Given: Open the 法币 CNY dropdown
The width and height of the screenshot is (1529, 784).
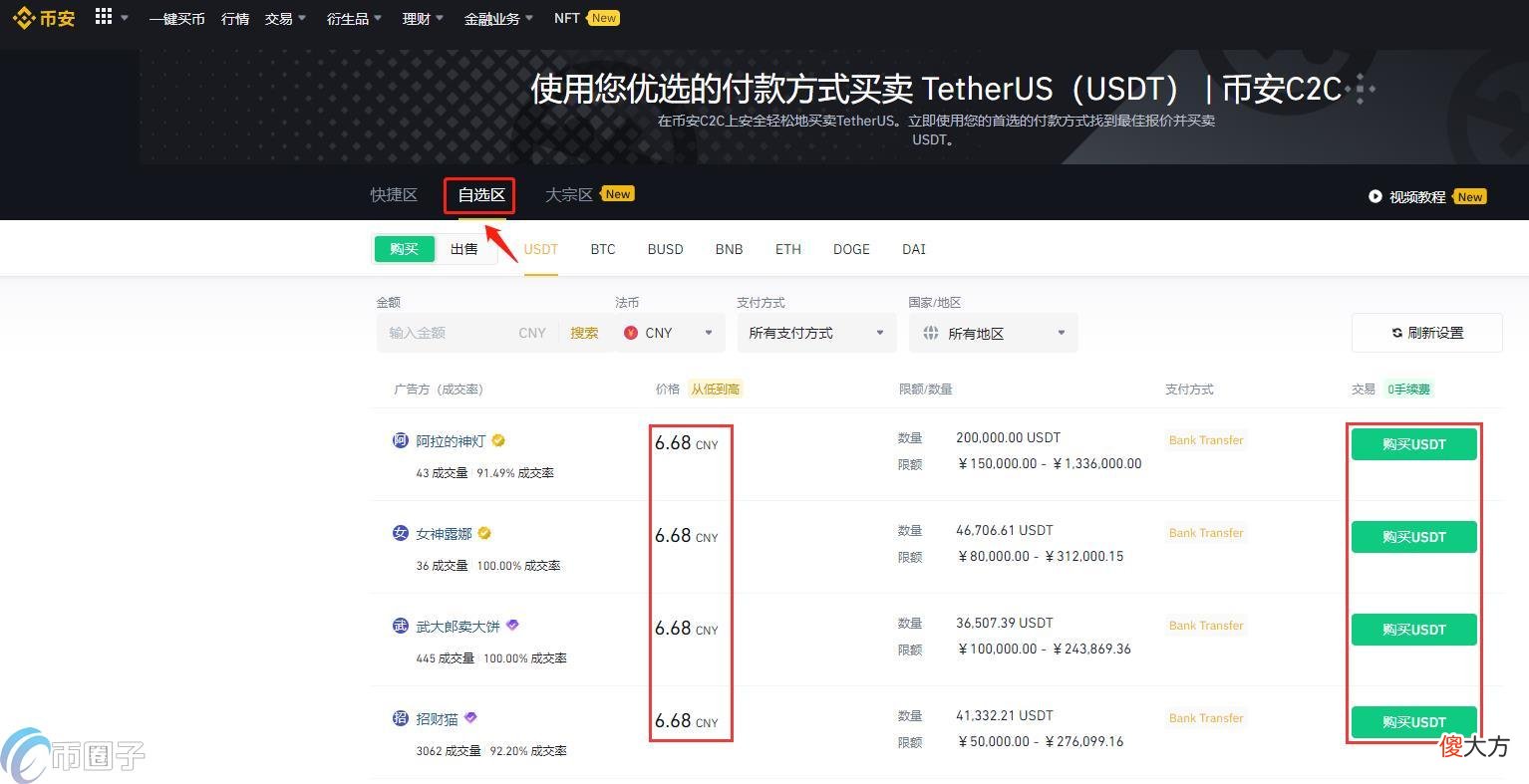Looking at the screenshot, I should click(671, 333).
